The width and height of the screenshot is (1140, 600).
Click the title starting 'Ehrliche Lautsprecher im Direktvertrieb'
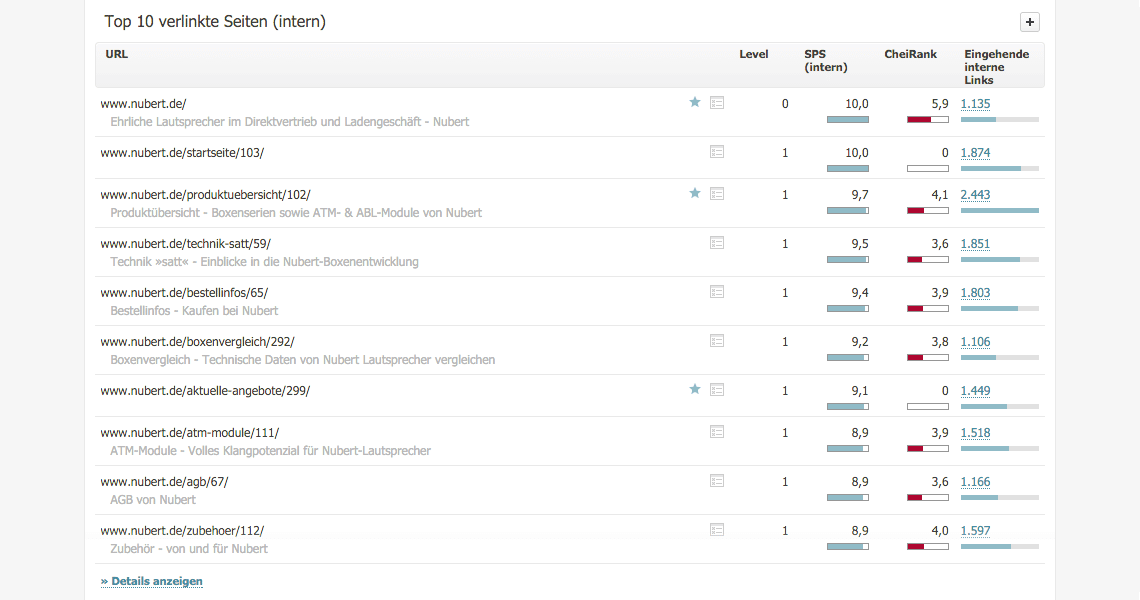pyautogui.click(x=289, y=121)
